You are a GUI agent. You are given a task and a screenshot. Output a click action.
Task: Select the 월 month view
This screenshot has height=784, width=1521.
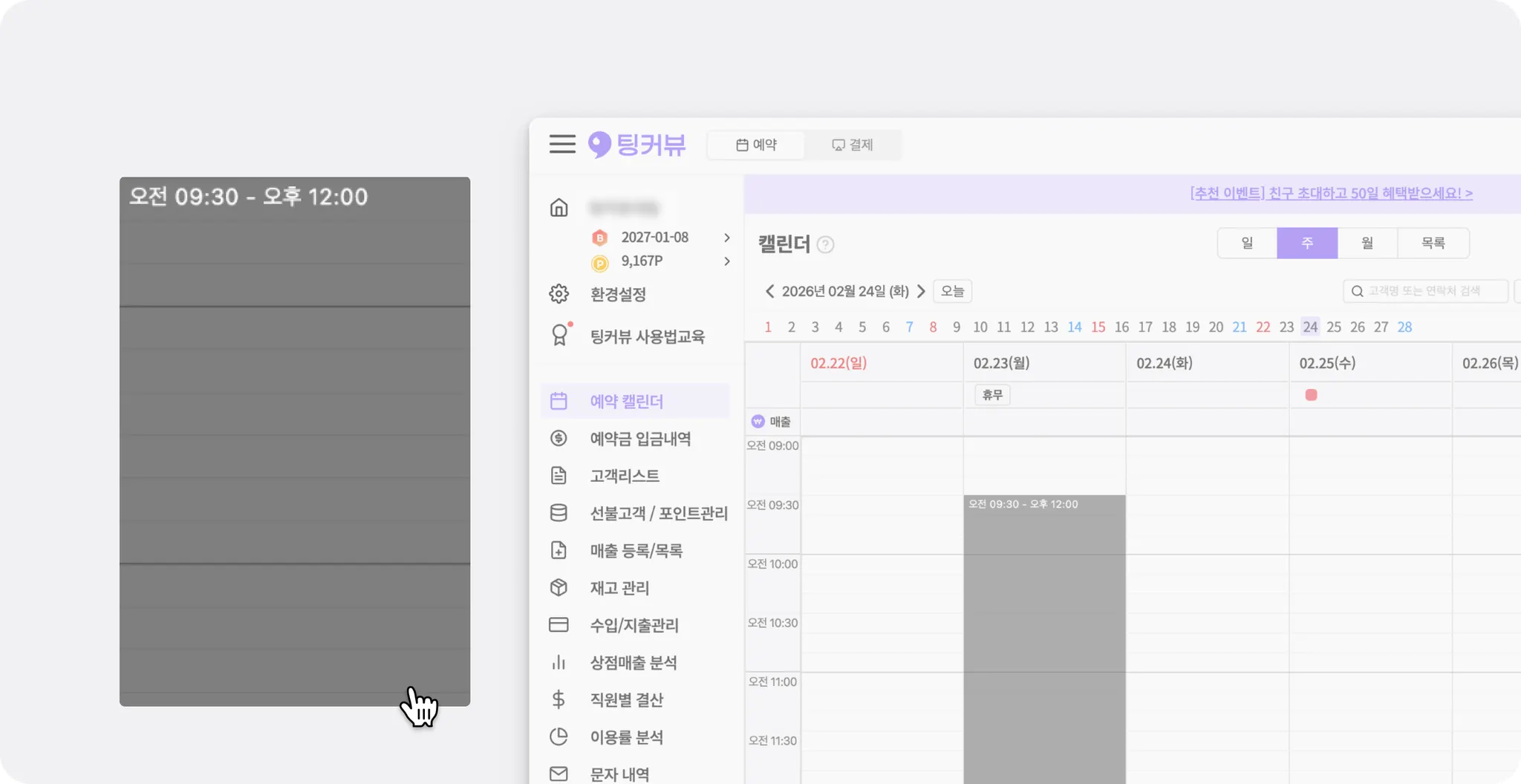[1367, 243]
